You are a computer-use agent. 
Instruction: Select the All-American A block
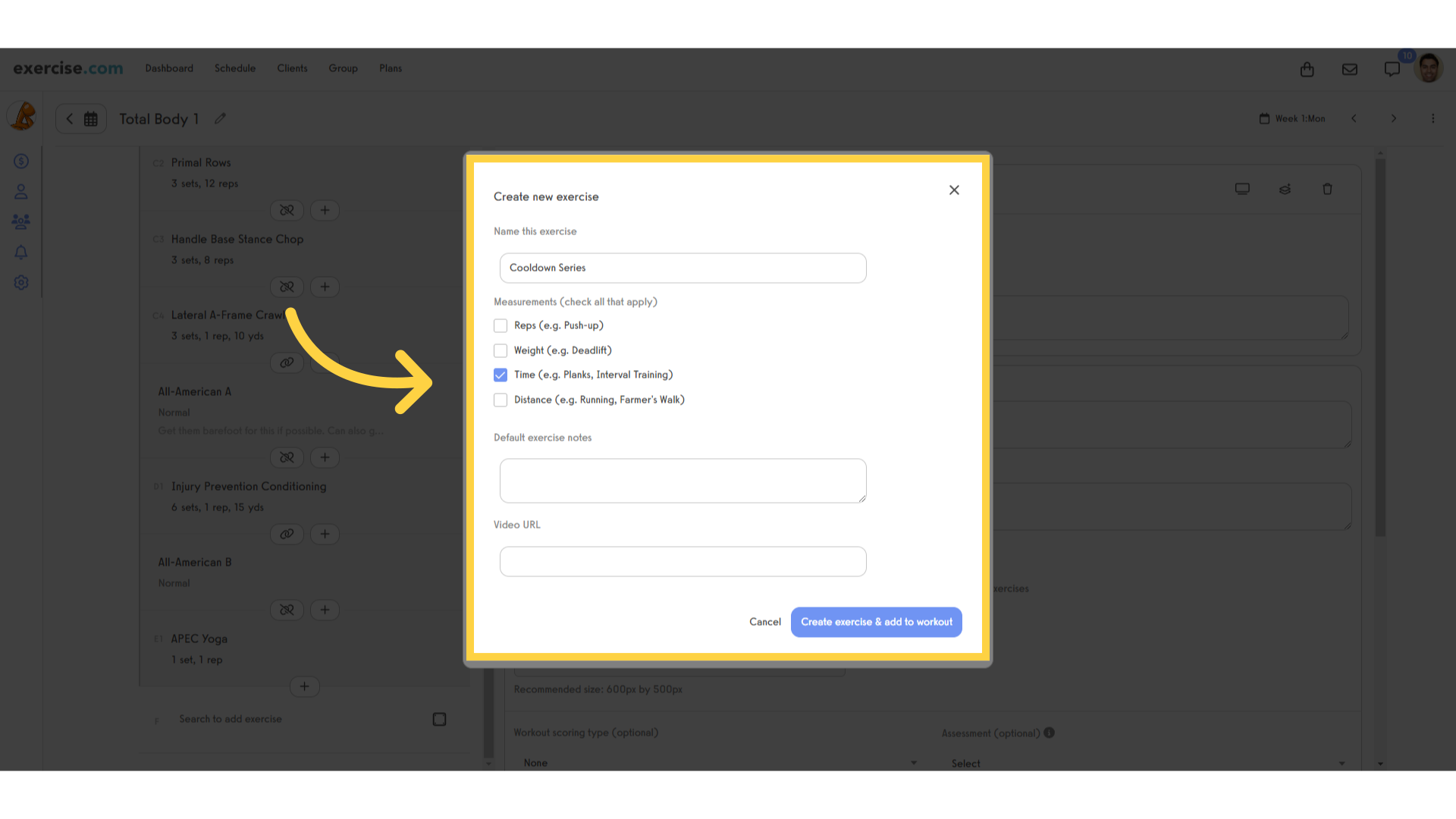click(x=194, y=392)
